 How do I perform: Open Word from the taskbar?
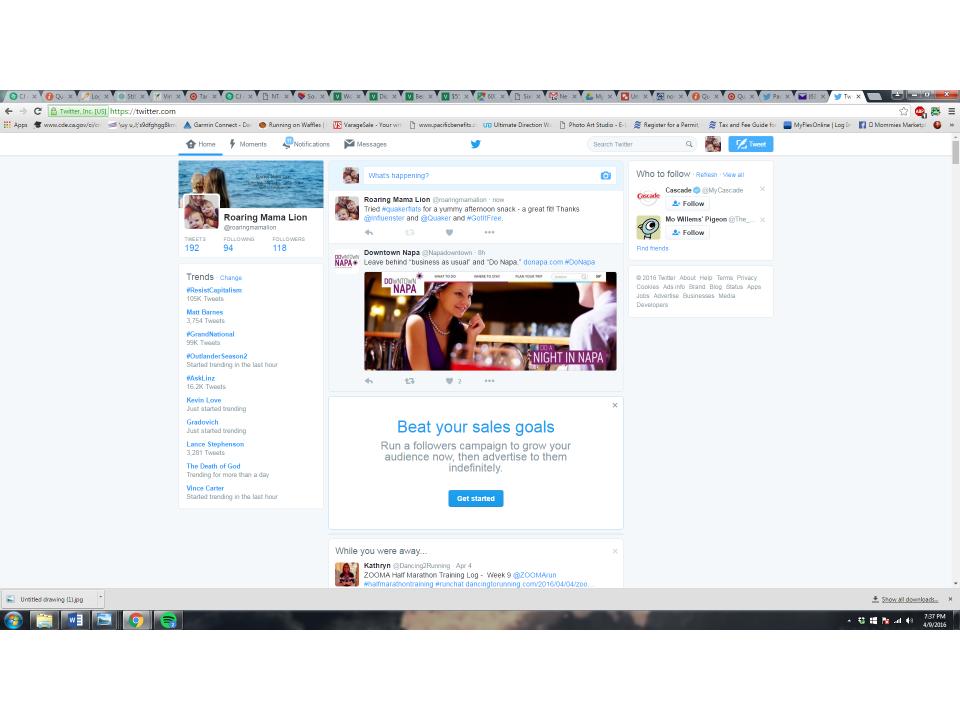click(x=74, y=620)
